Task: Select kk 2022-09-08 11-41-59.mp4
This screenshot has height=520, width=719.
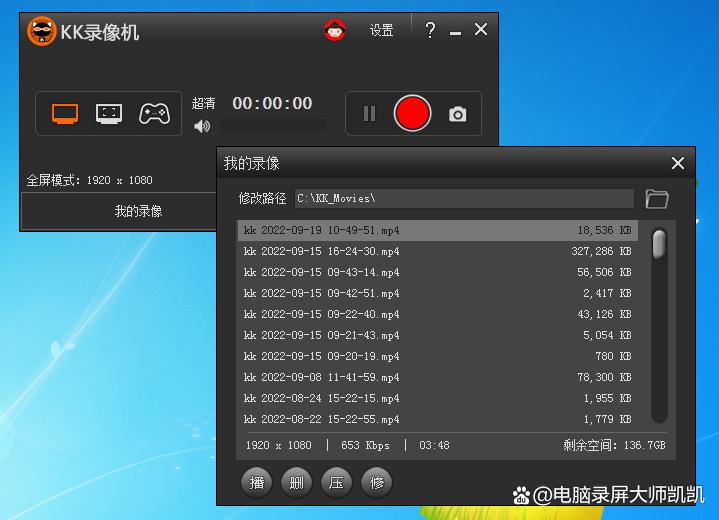Action: (437, 377)
